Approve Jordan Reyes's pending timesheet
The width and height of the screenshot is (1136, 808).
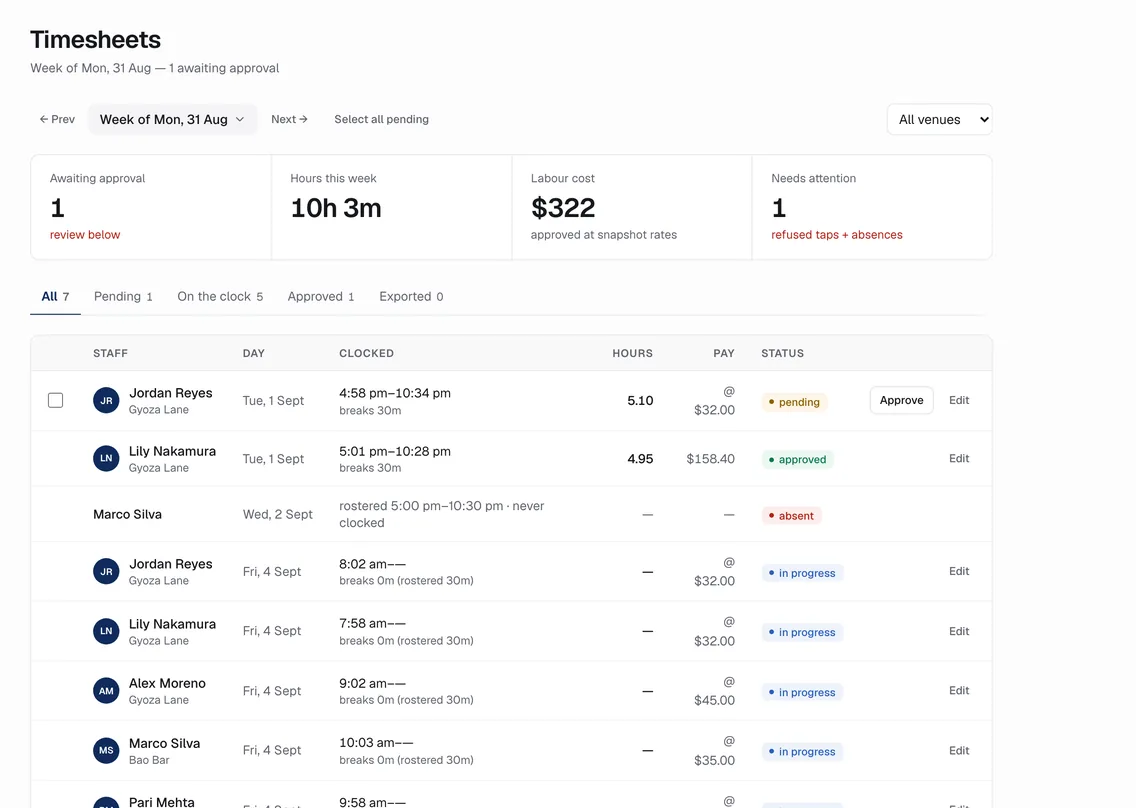(x=901, y=400)
